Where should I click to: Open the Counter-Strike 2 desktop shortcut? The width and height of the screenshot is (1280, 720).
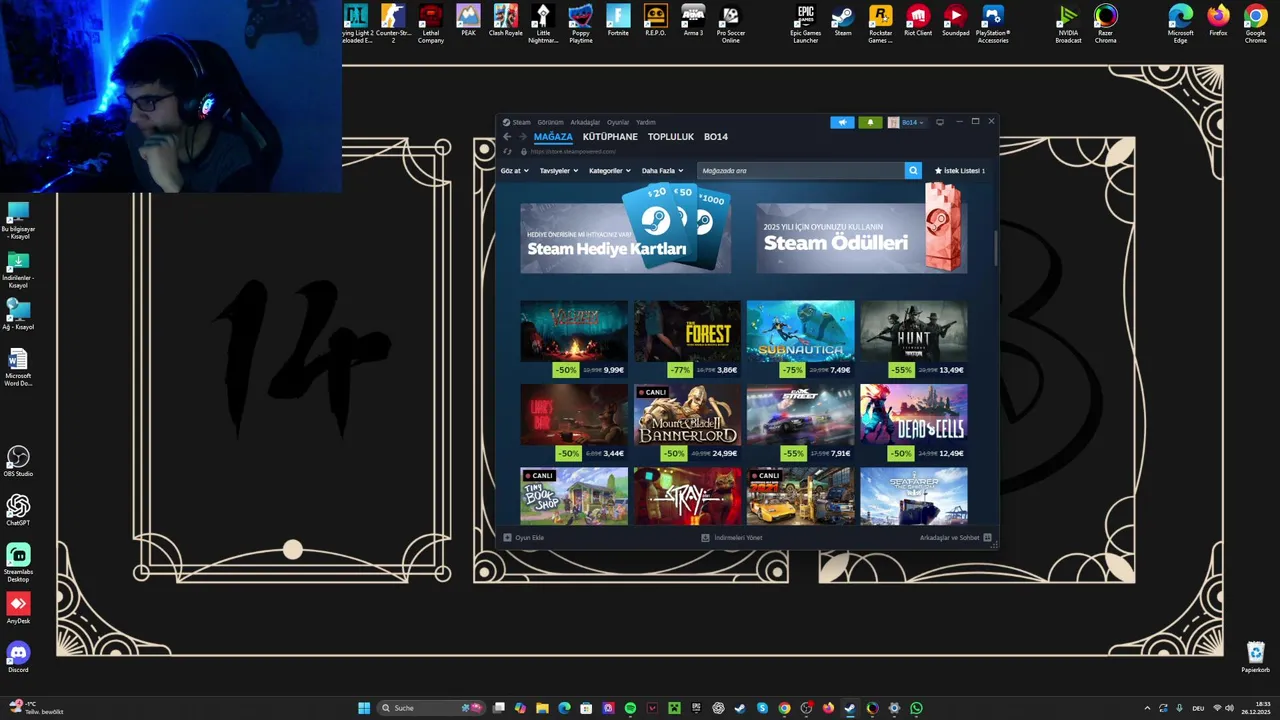pyautogui.click(x=393, y=23)
